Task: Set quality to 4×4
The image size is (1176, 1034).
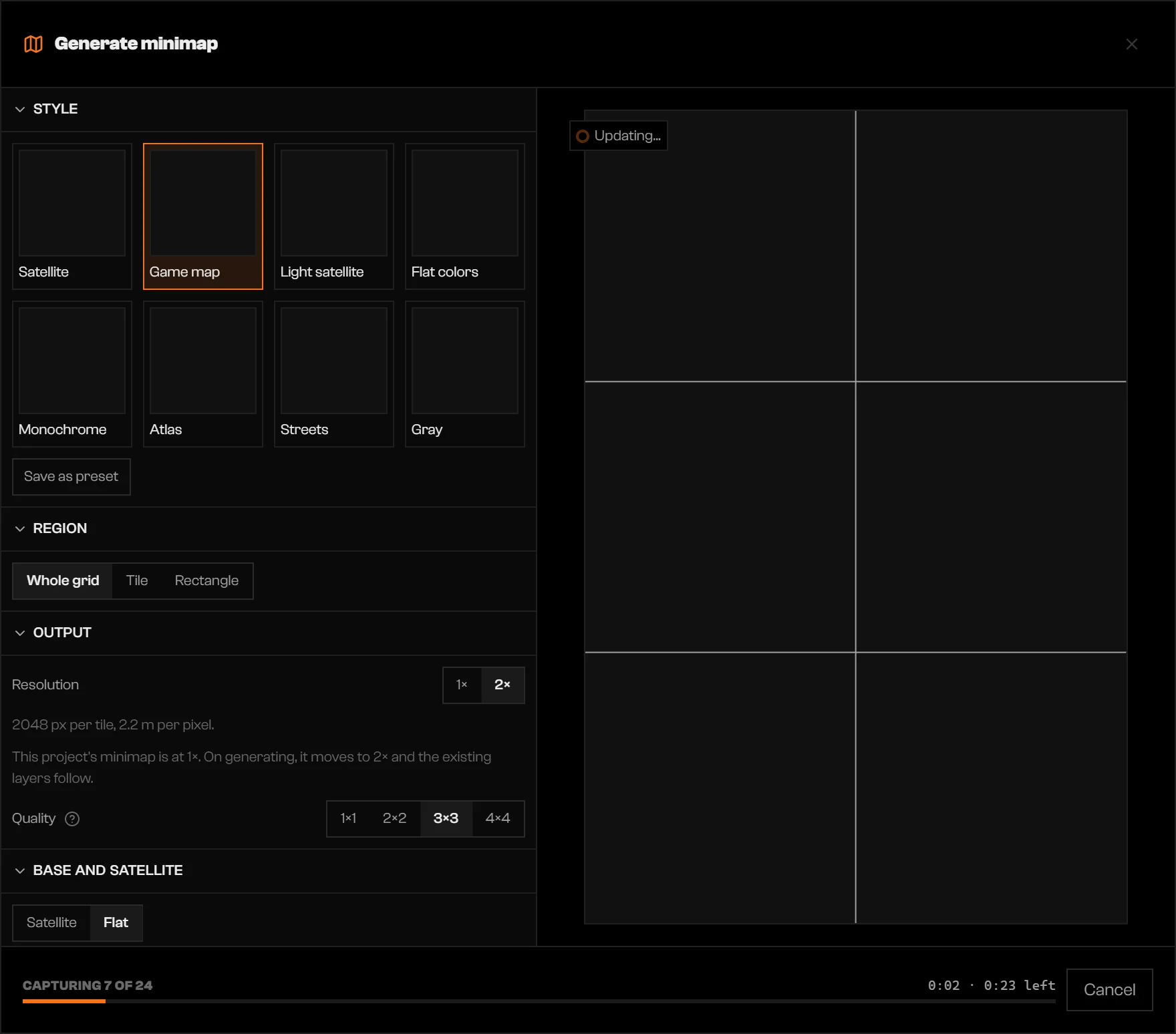Action: 498,819
